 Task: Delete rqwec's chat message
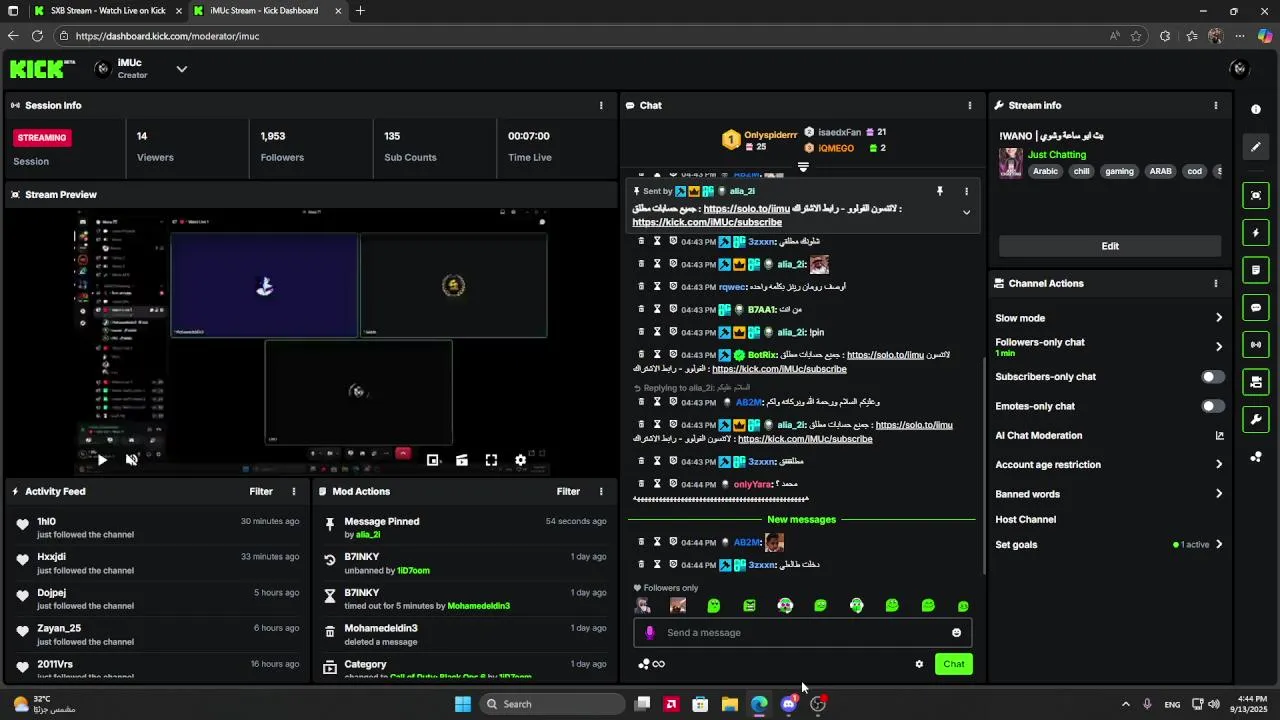coord(641,287)
